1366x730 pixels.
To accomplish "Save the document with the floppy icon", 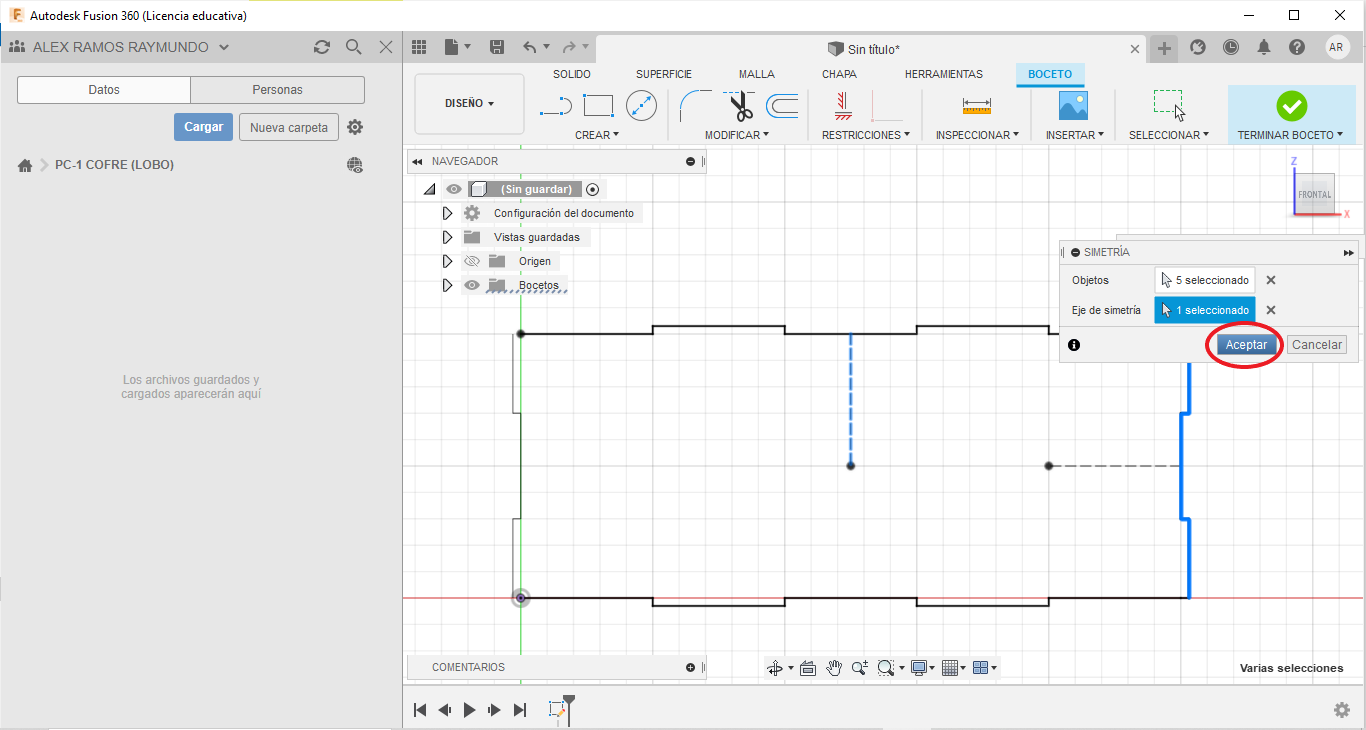I will pos(497,47).
